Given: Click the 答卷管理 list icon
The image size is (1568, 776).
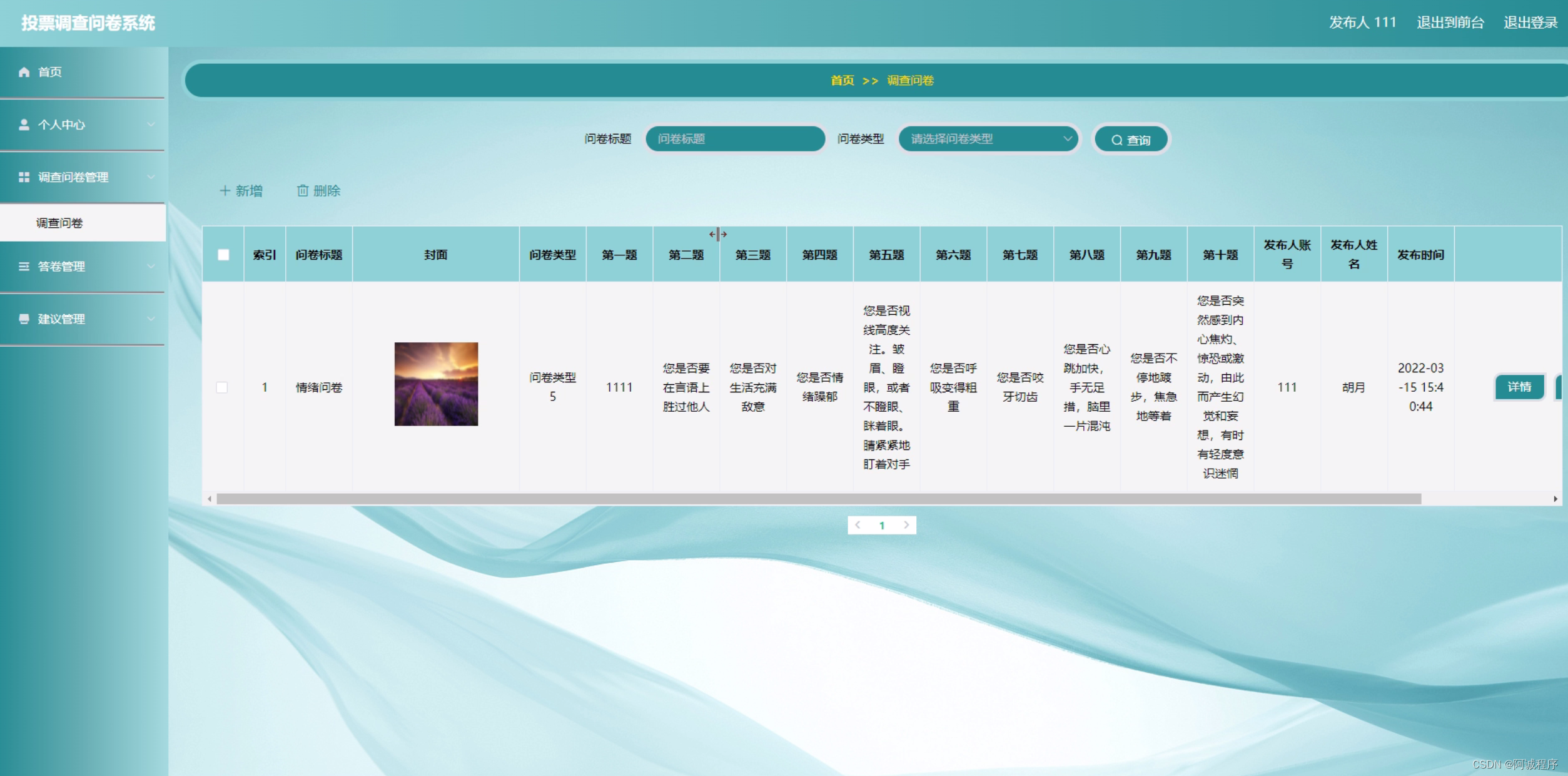Looking at the screenshot, I should 24,267.
